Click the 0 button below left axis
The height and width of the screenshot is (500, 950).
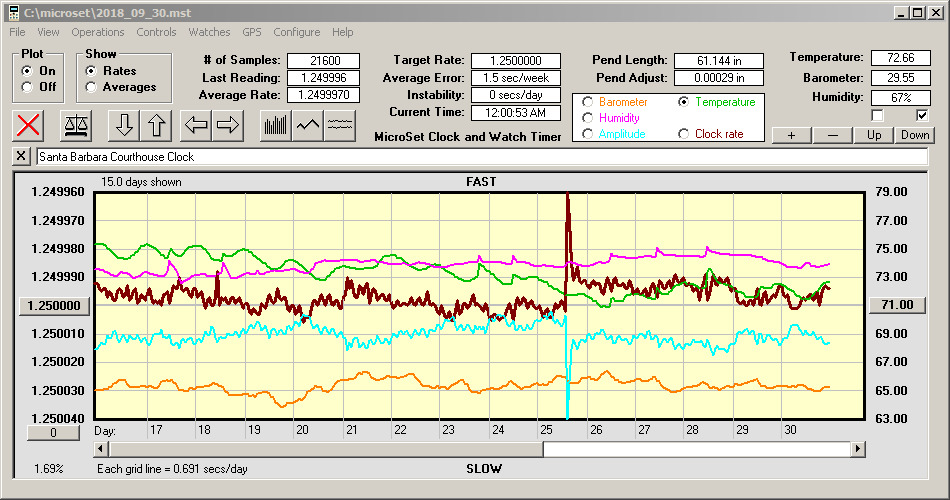[x=53, y=433]
